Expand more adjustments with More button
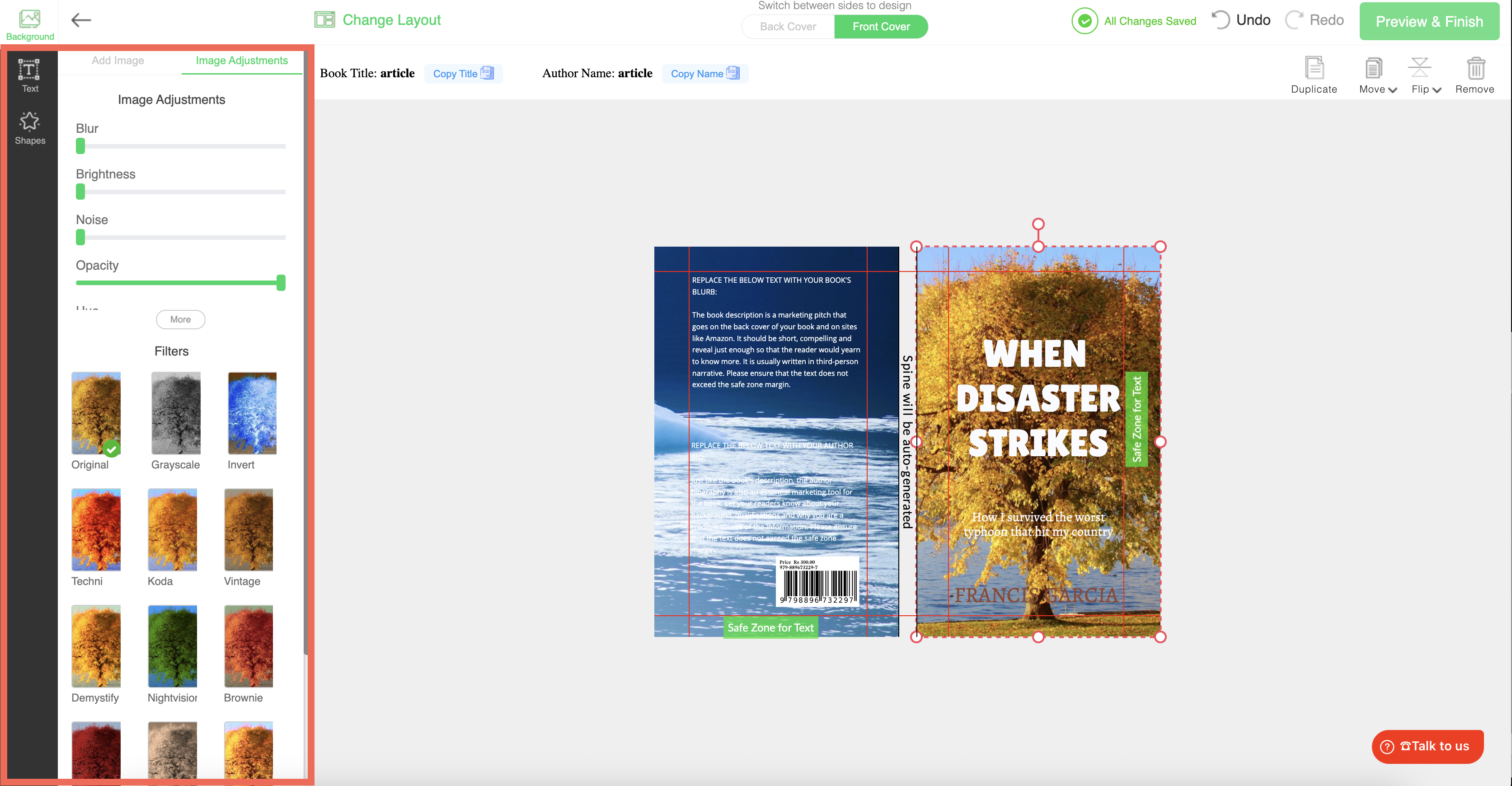1512x786 pixels. coord(180,319)
